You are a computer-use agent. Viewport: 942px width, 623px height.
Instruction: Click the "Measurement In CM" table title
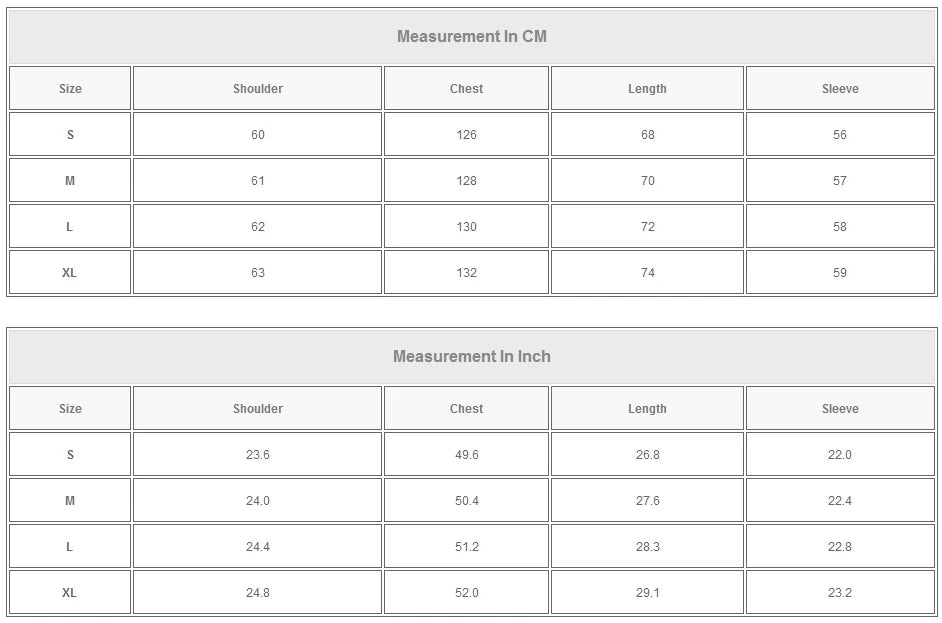(471, 37)
